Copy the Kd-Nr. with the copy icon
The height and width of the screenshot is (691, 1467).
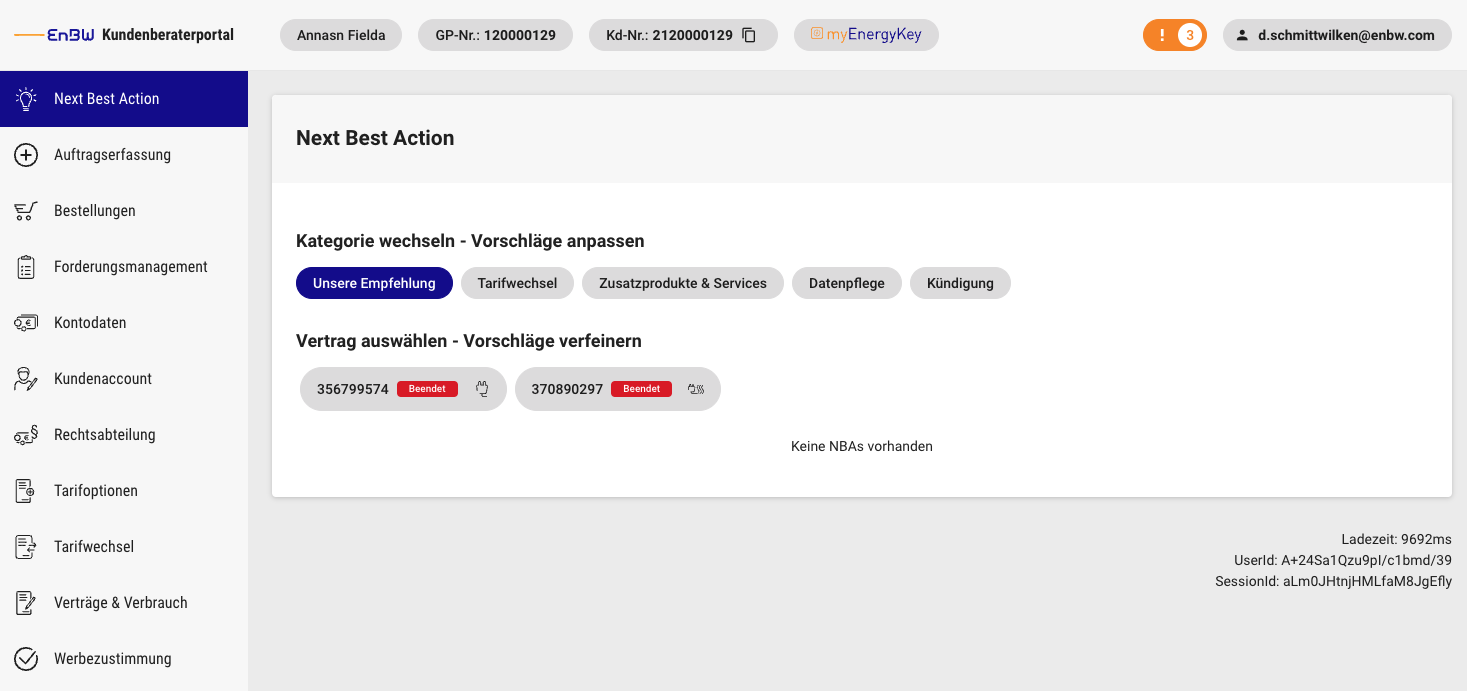point(749,36)
